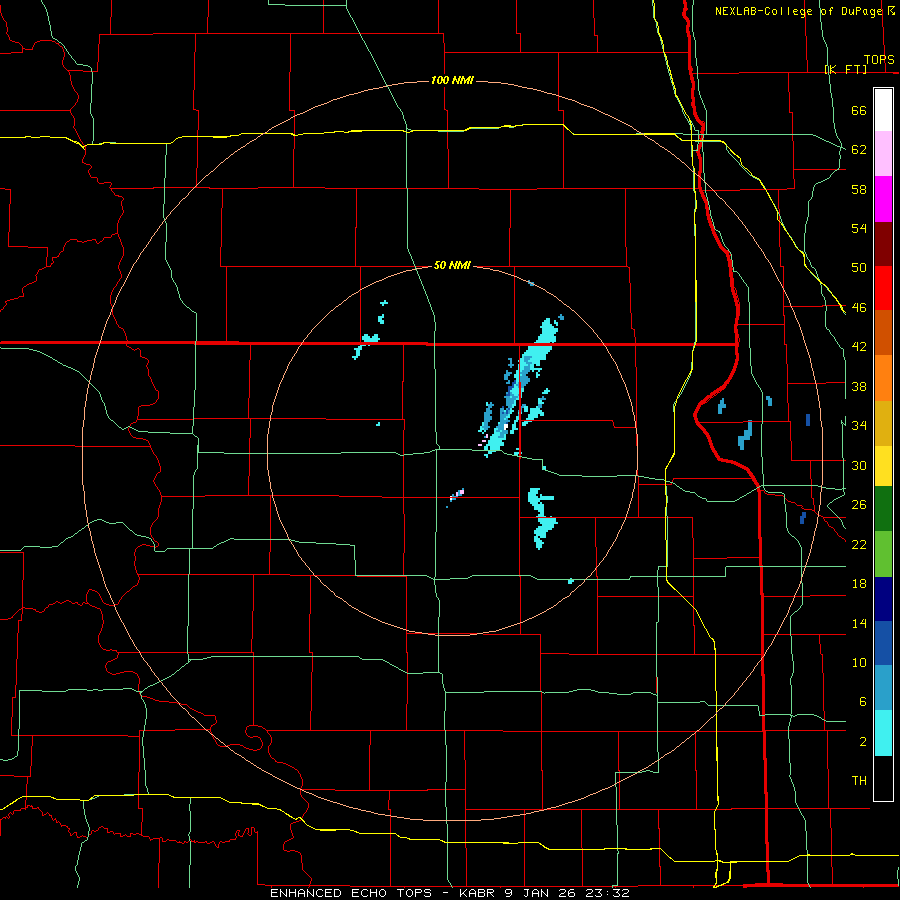
Task: Pick the yellow legend swatch
Action: coord(883,466)
